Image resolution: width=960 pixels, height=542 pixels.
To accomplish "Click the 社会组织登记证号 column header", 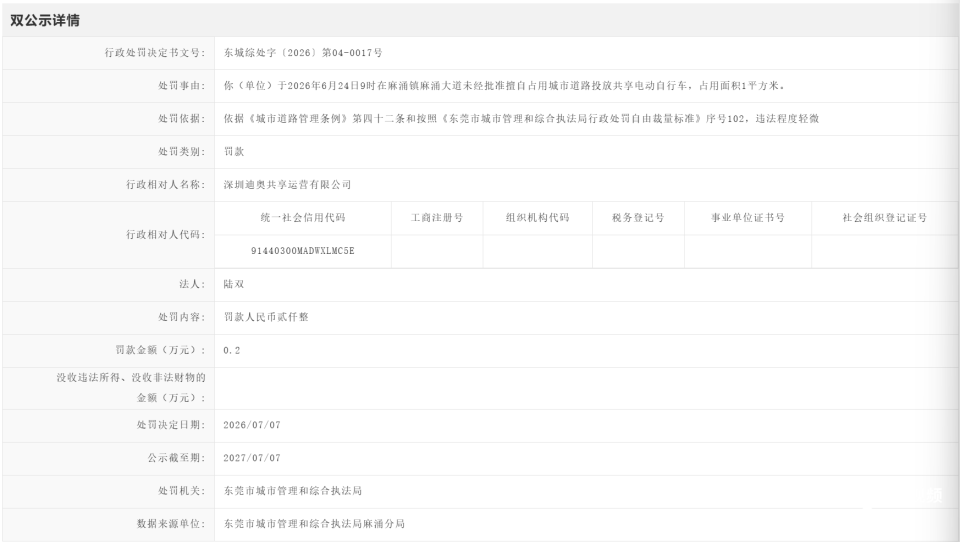I will (x=885, y=218).
